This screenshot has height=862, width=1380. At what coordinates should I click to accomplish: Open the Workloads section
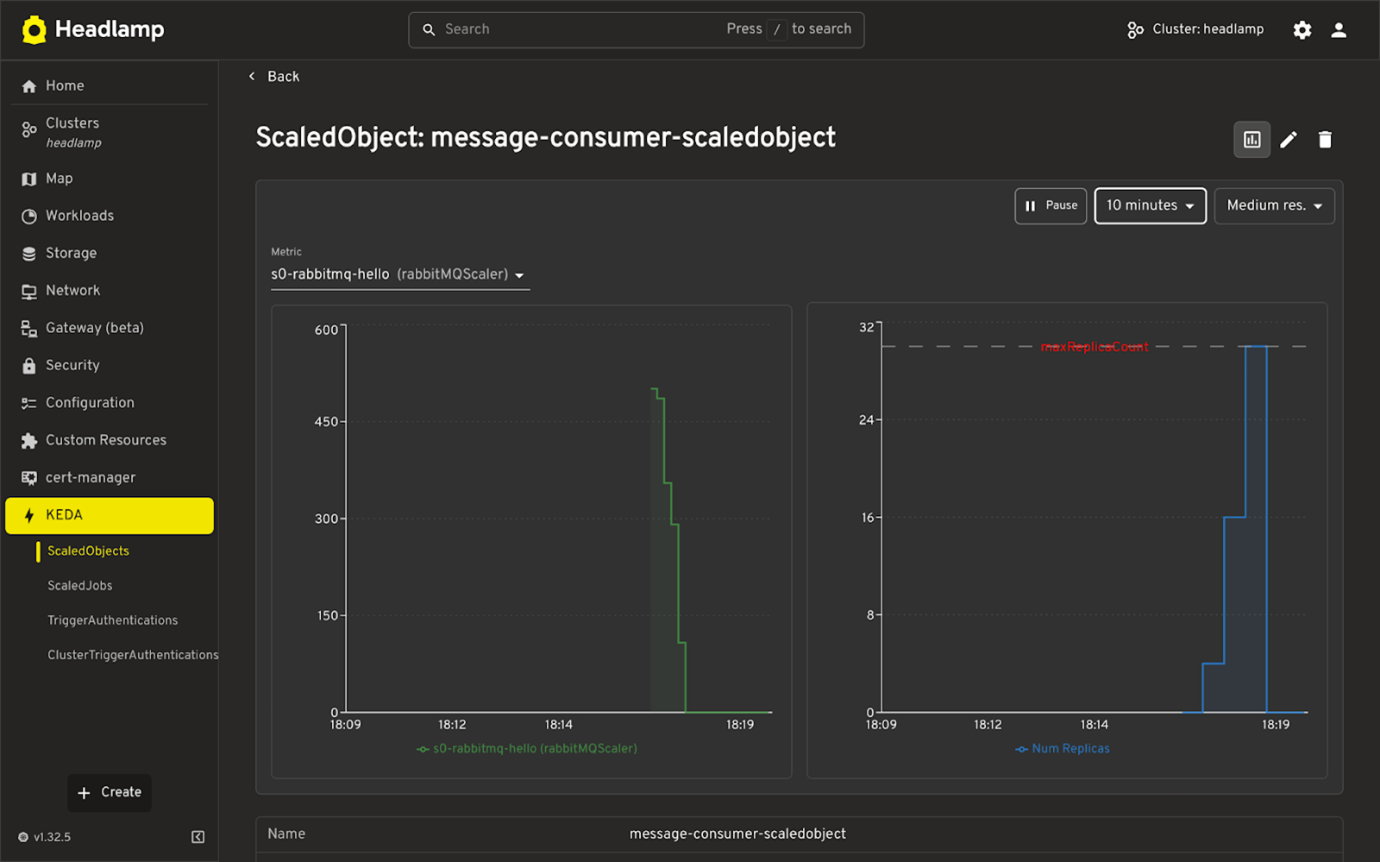tap(109, 216)
